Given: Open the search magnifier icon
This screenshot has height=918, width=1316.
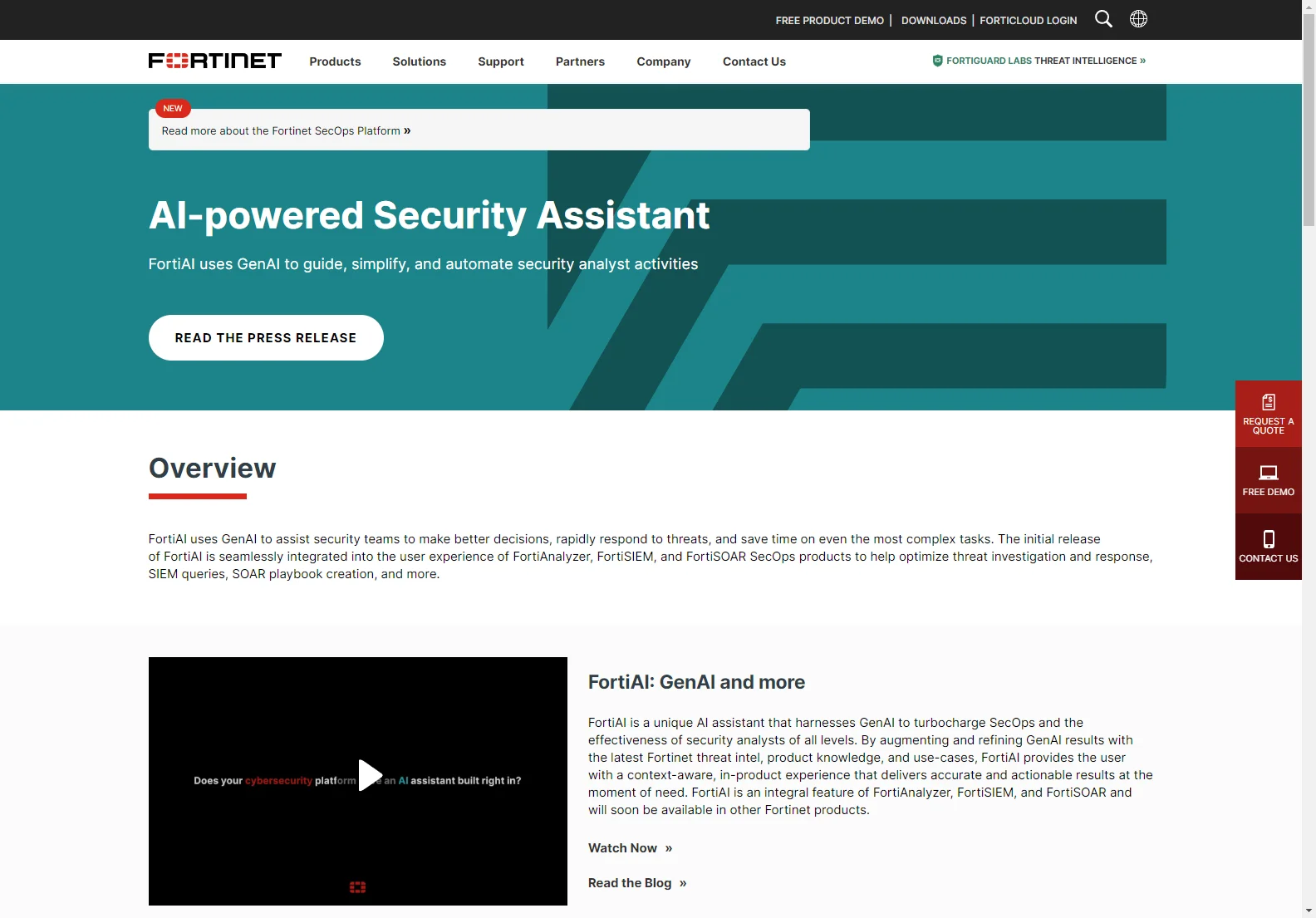Looking at the screenshot, I should (1103, 19).
